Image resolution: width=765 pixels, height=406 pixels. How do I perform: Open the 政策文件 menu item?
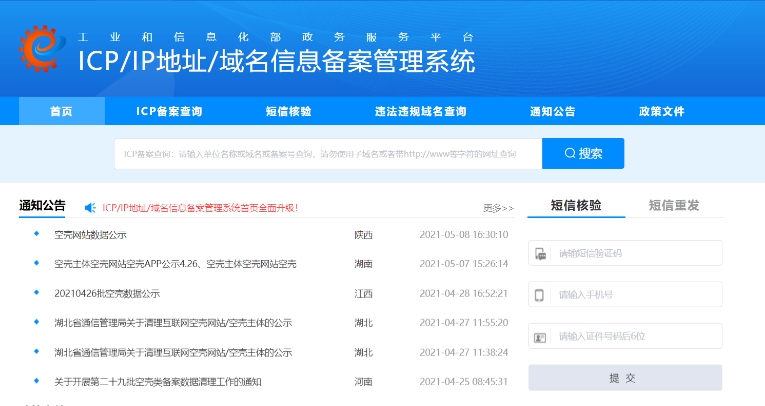tap(661, 111)
